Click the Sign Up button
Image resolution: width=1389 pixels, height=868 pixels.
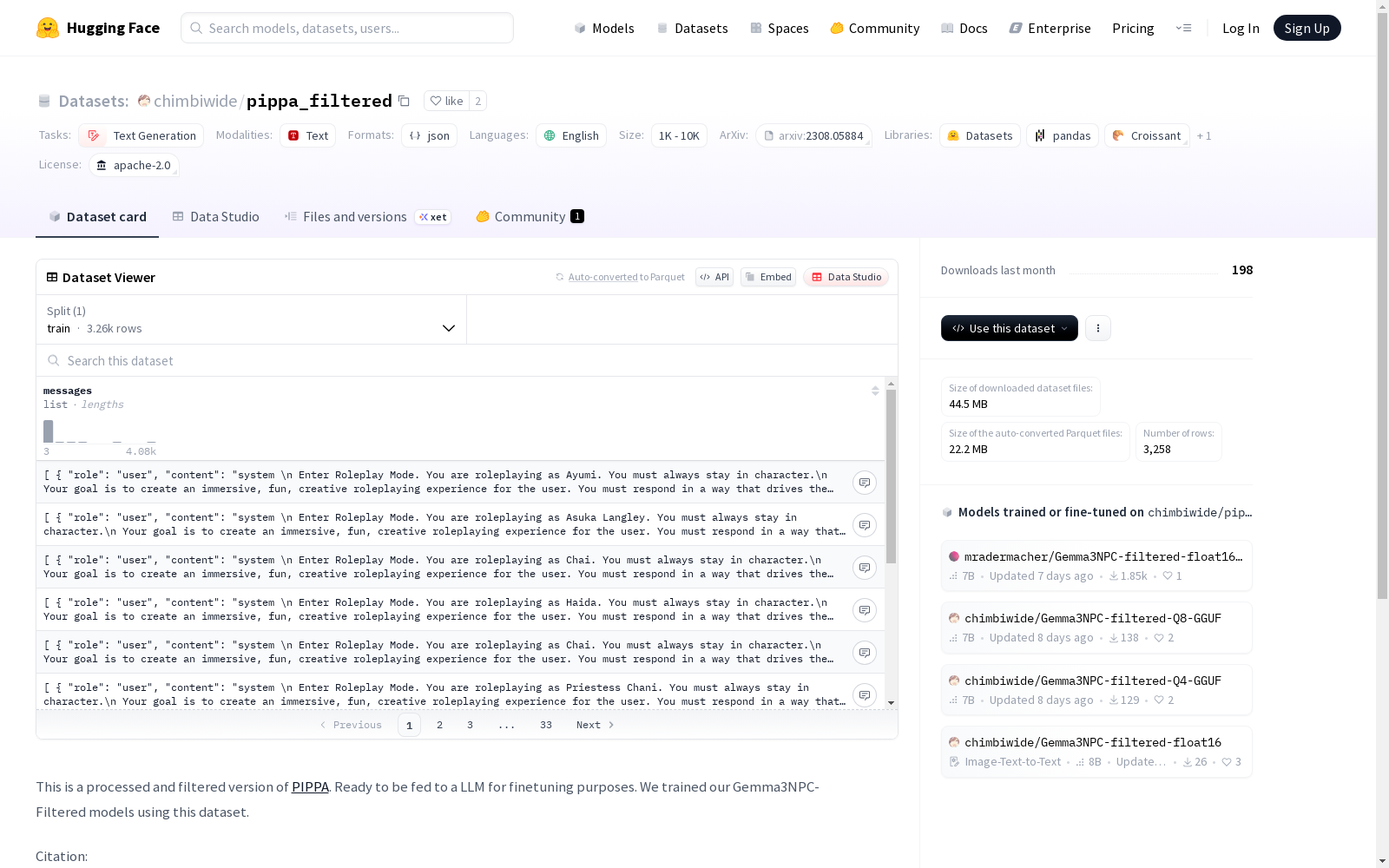(x=1307, y=28)
